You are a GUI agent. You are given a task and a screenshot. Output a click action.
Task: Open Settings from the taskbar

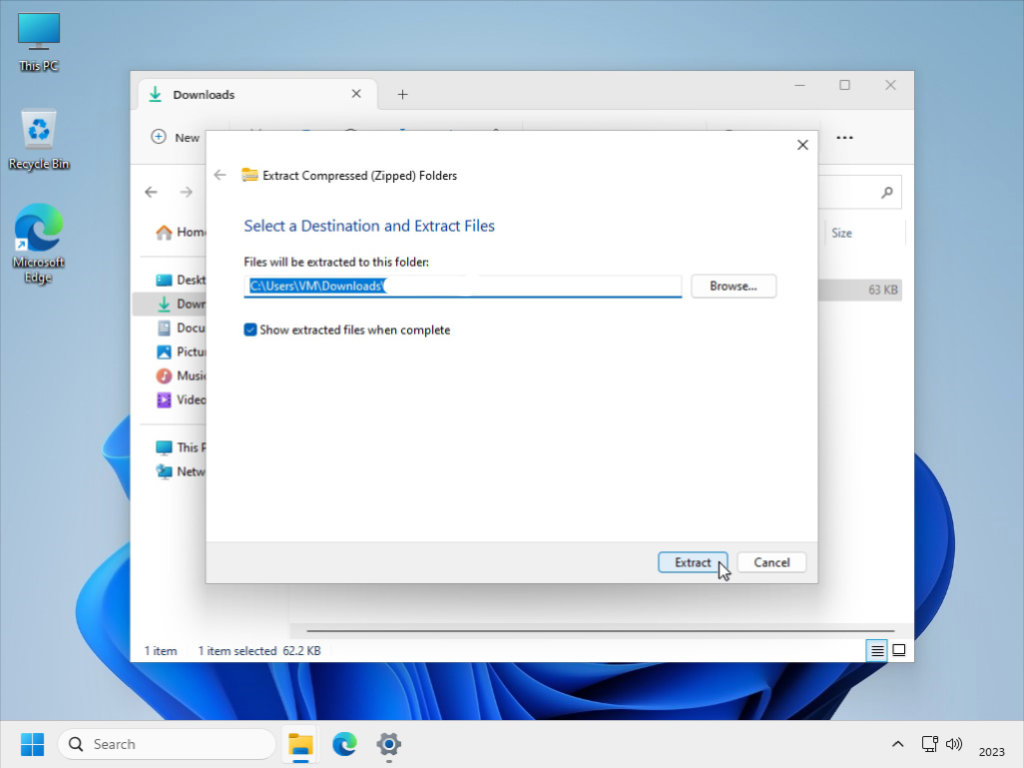coord(389,744)
